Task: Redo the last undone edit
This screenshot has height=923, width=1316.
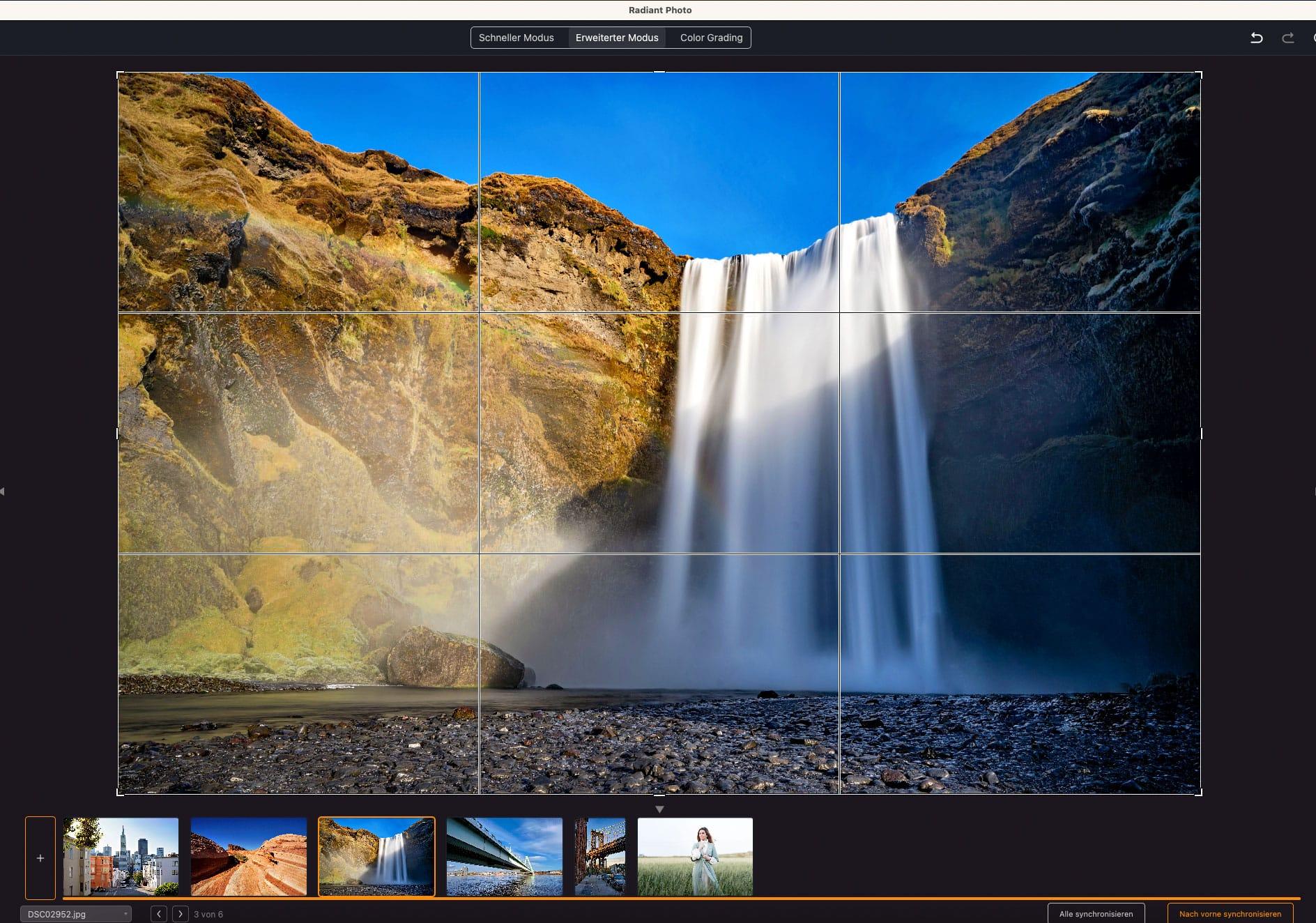Action: tap(1287, 38)
